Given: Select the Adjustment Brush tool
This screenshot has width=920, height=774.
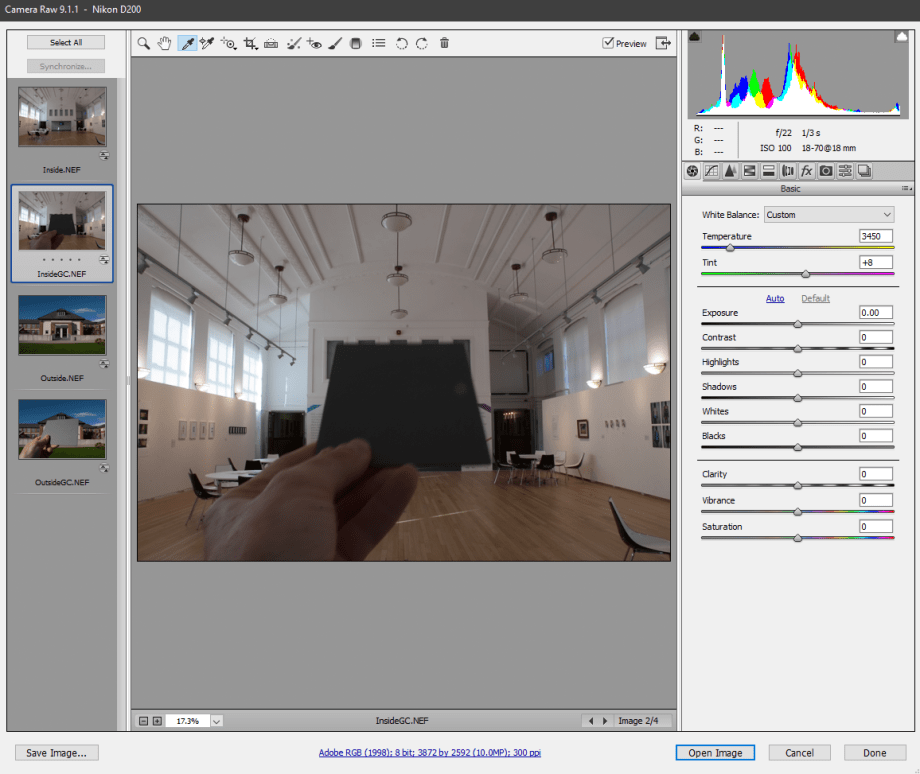Looking at the screenshot, I should 335,43.
